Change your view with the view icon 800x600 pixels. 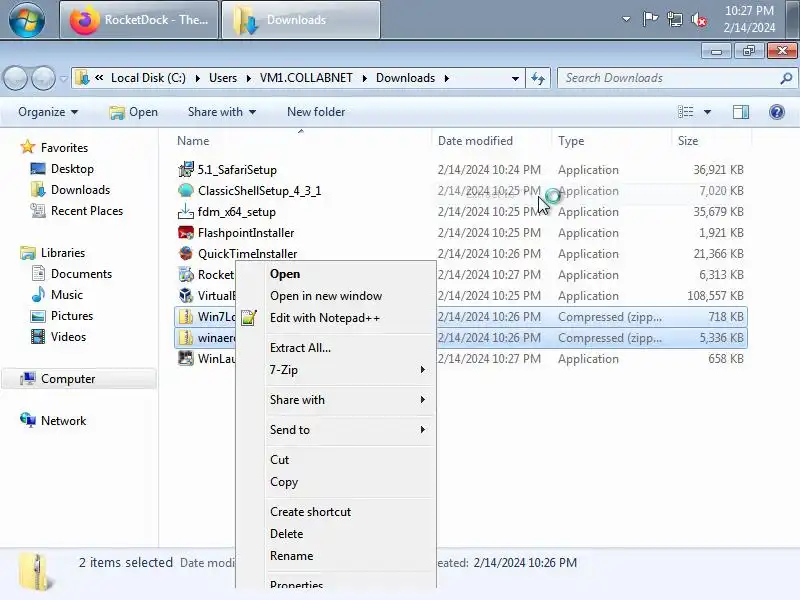[685, 112]
